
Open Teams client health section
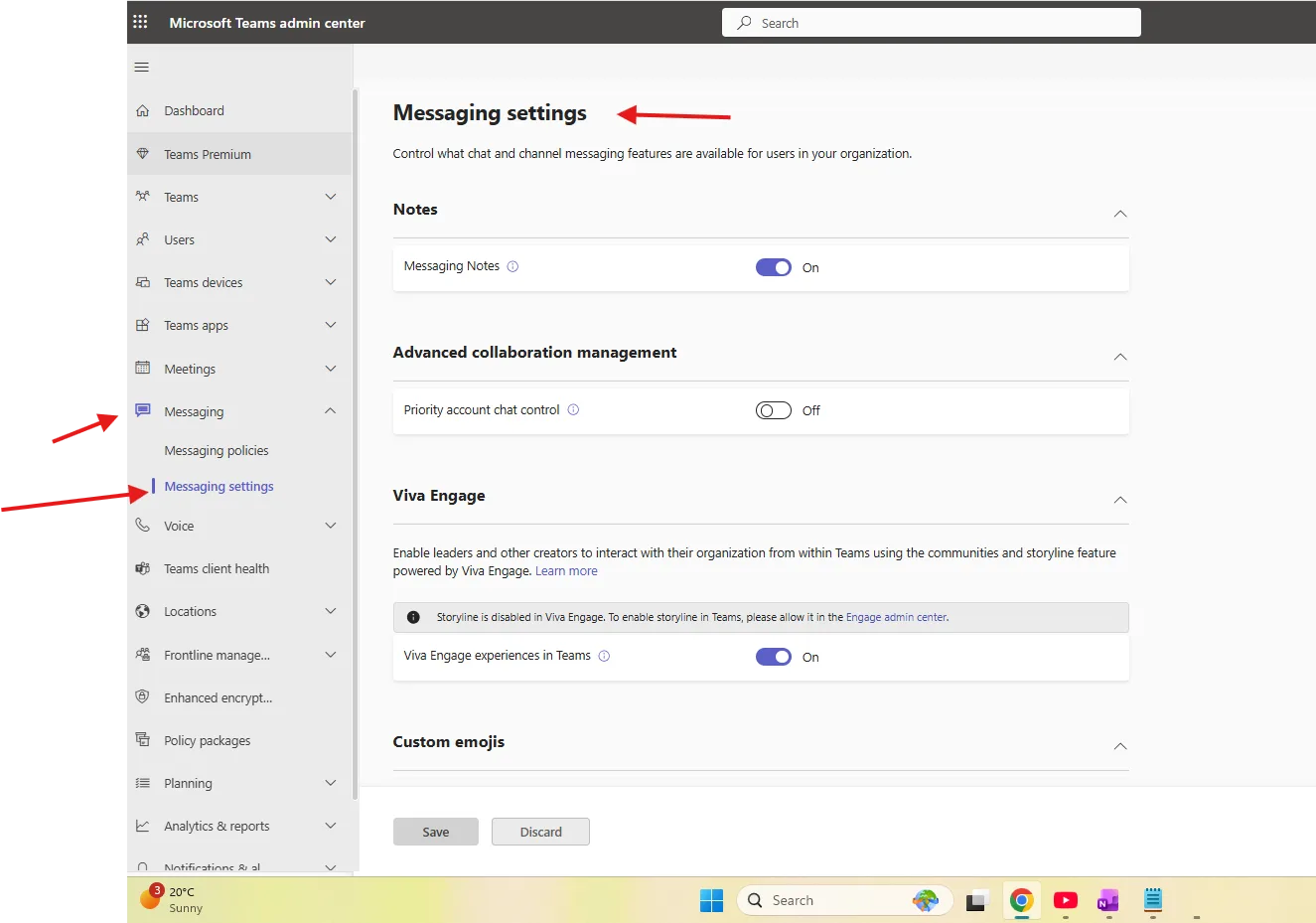(x=217, y=568)
